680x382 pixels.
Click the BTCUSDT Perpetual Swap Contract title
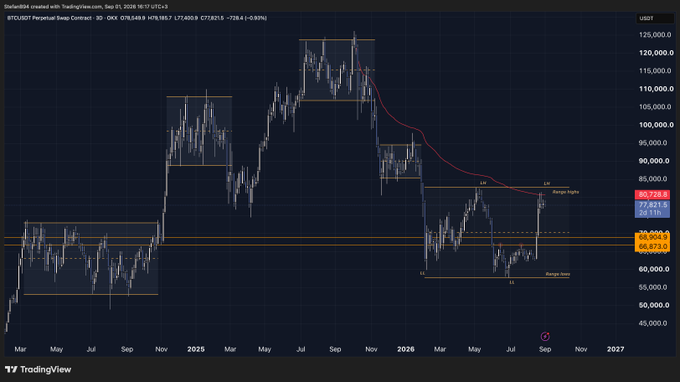coord(49,18)
